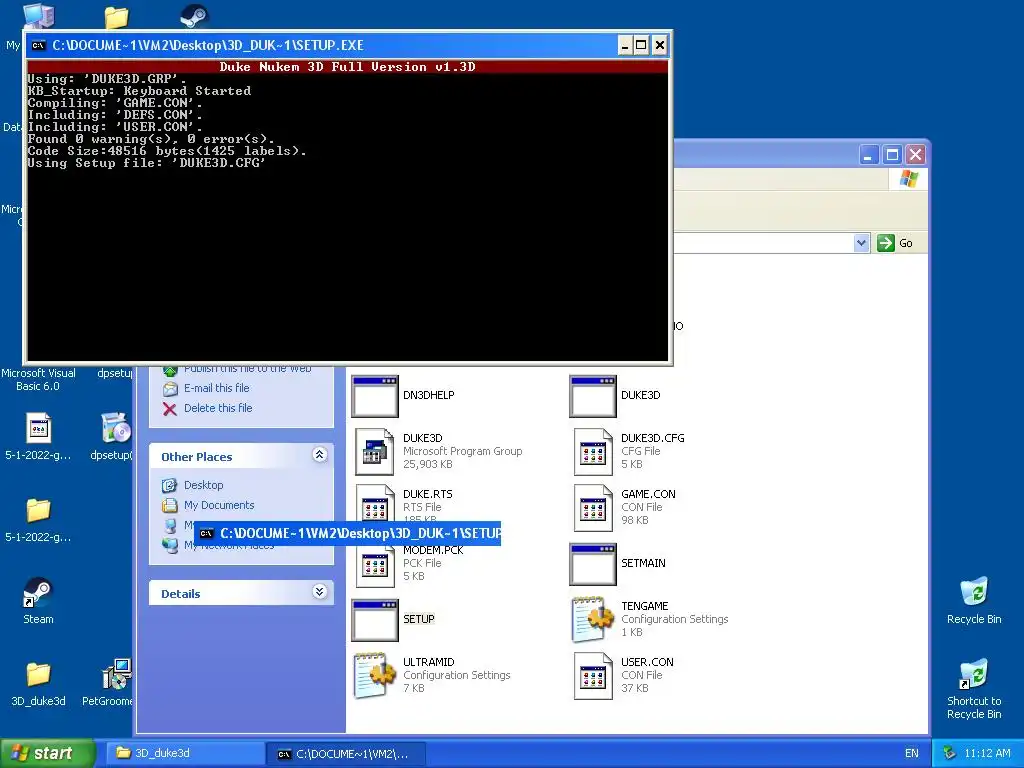The image size is (1024, 768).
Task: Select the USER.CON file icon
Action: (x=593, y=675)
